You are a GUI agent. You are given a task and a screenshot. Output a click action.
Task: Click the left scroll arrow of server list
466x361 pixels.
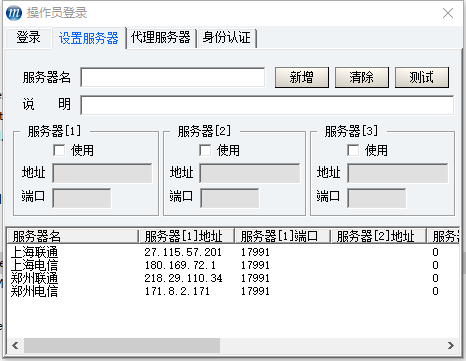[15, 345]
